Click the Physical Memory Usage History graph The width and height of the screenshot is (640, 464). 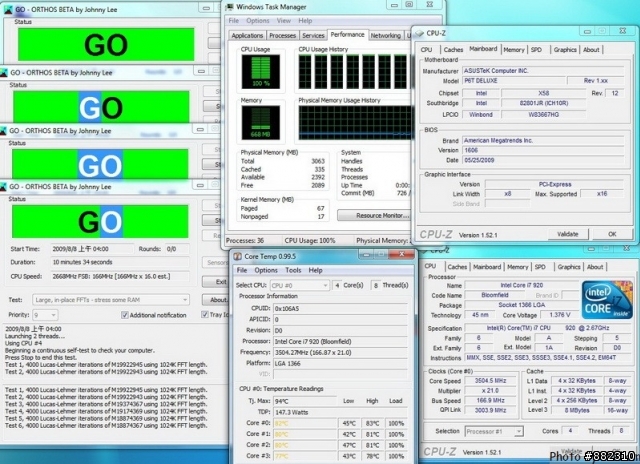355,123
